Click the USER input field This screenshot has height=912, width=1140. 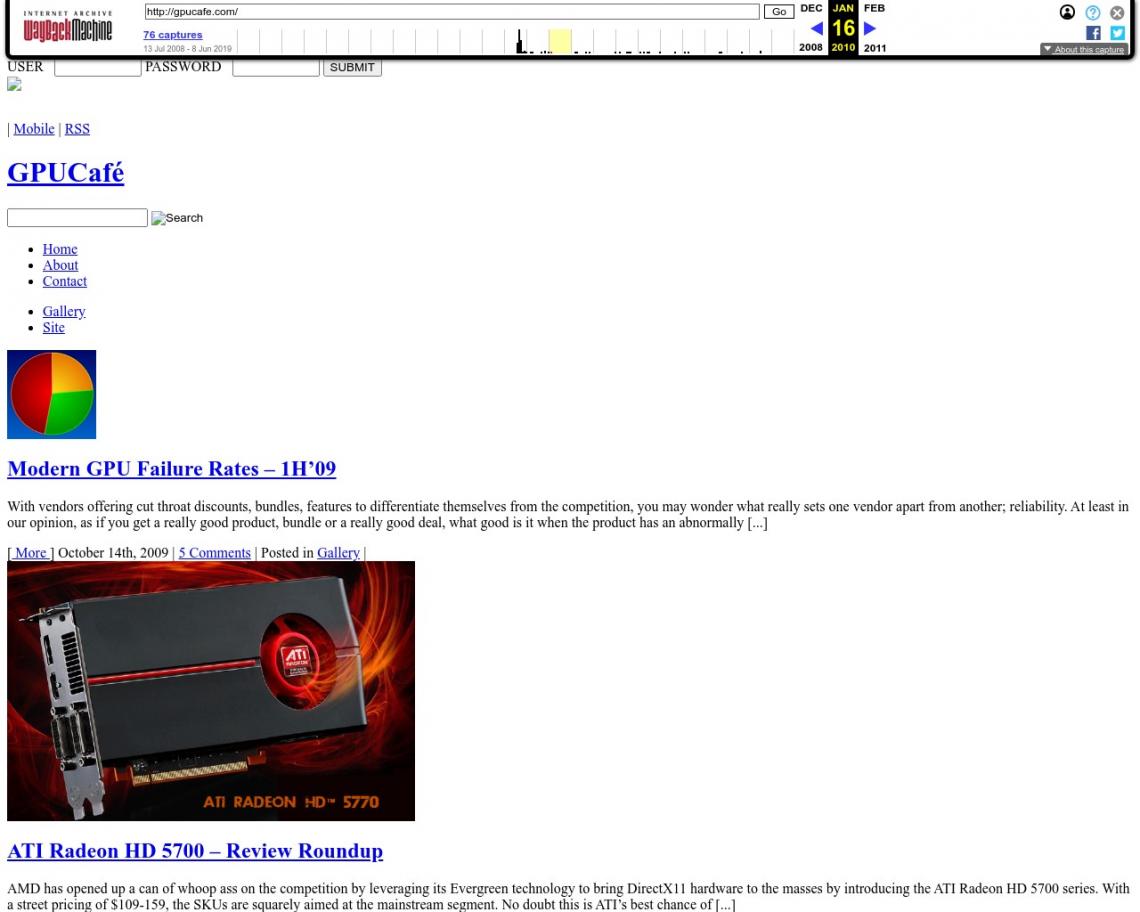point(97,67)
